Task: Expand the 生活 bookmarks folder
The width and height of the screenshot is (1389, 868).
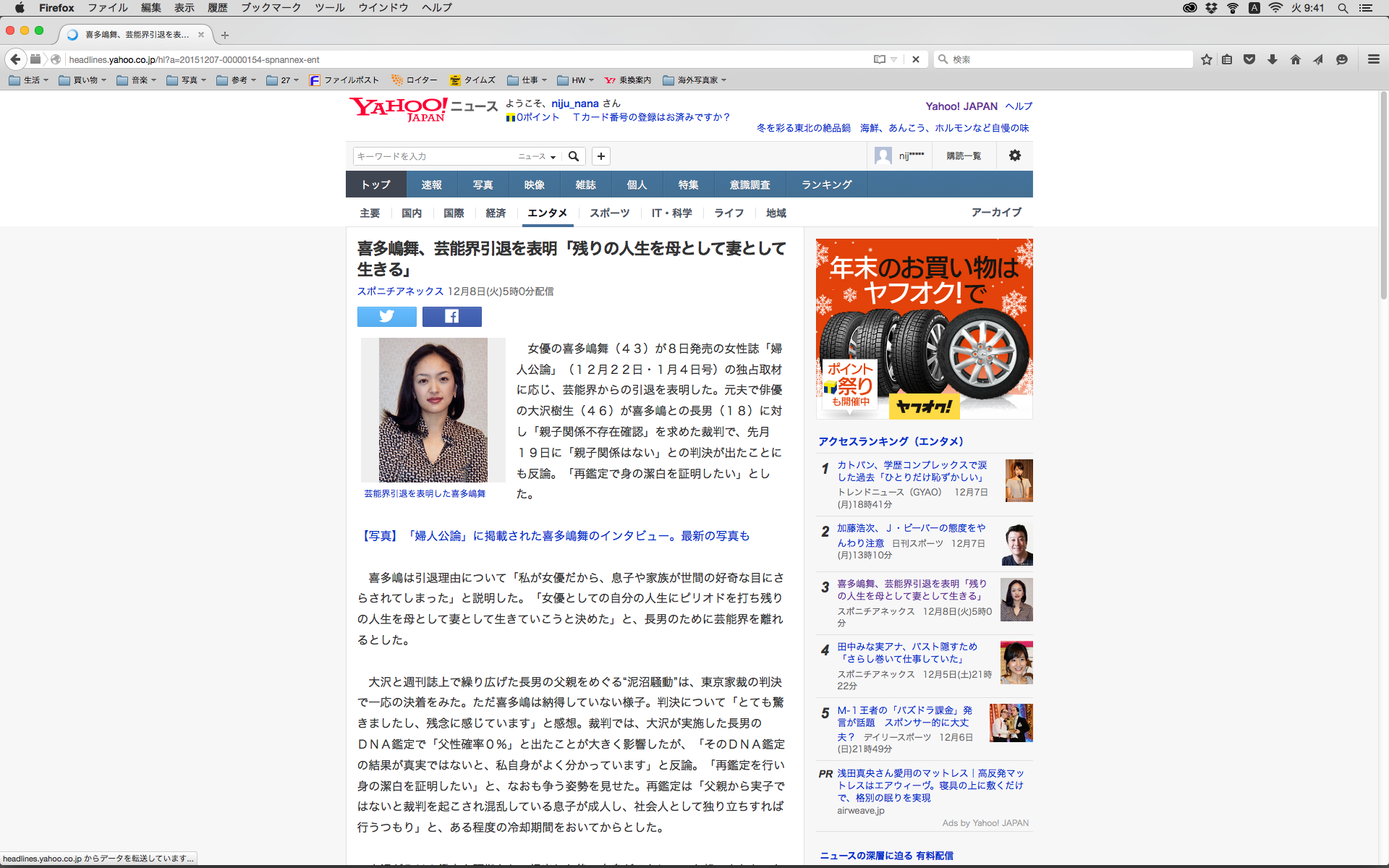Action: click(x=29, y=80)
